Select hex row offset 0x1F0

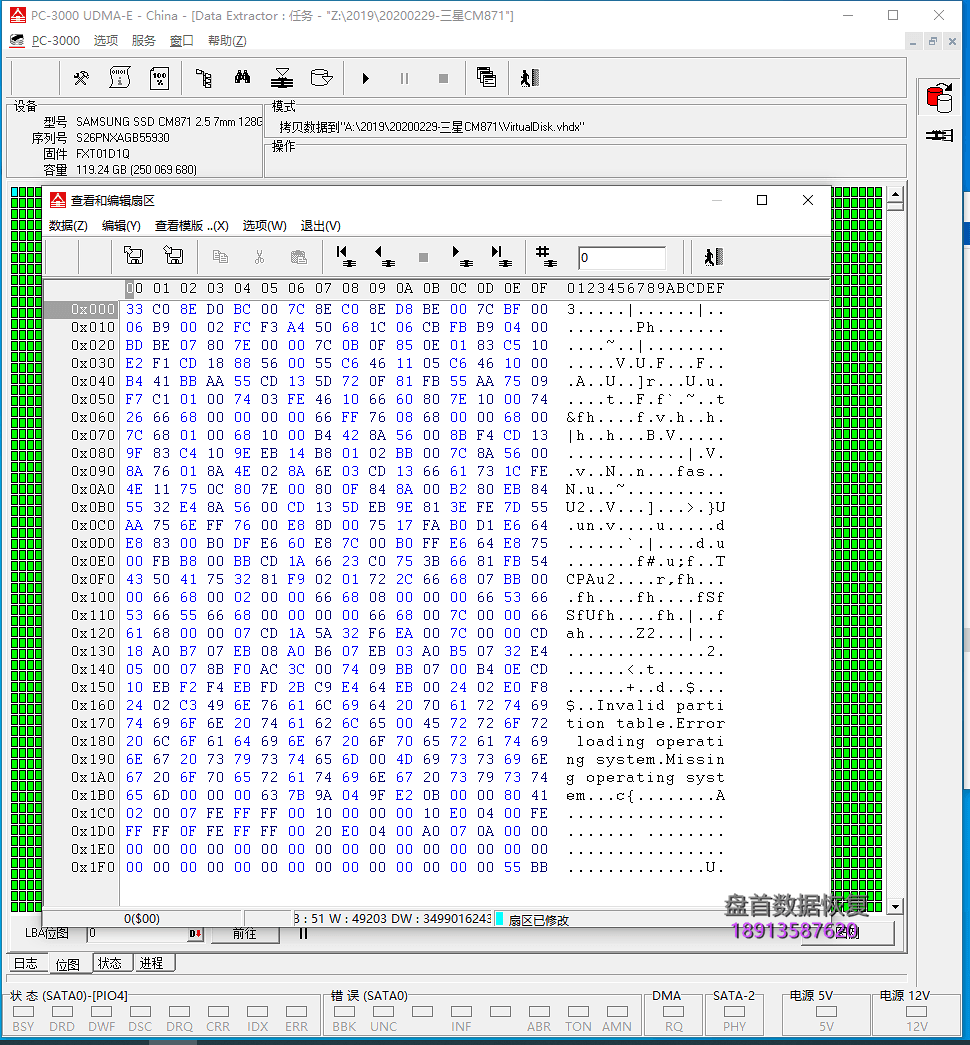coord(93,867)
